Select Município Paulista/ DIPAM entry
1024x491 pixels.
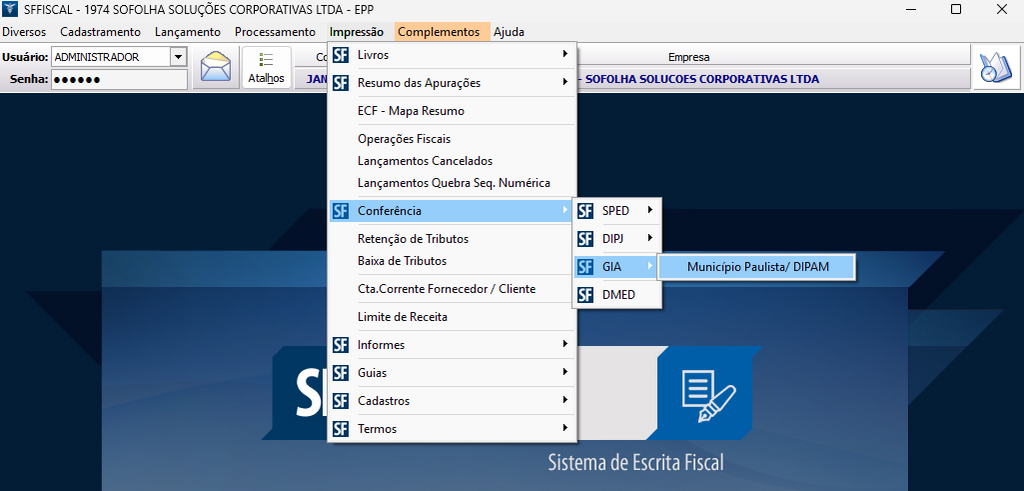(x=757, y=267)
